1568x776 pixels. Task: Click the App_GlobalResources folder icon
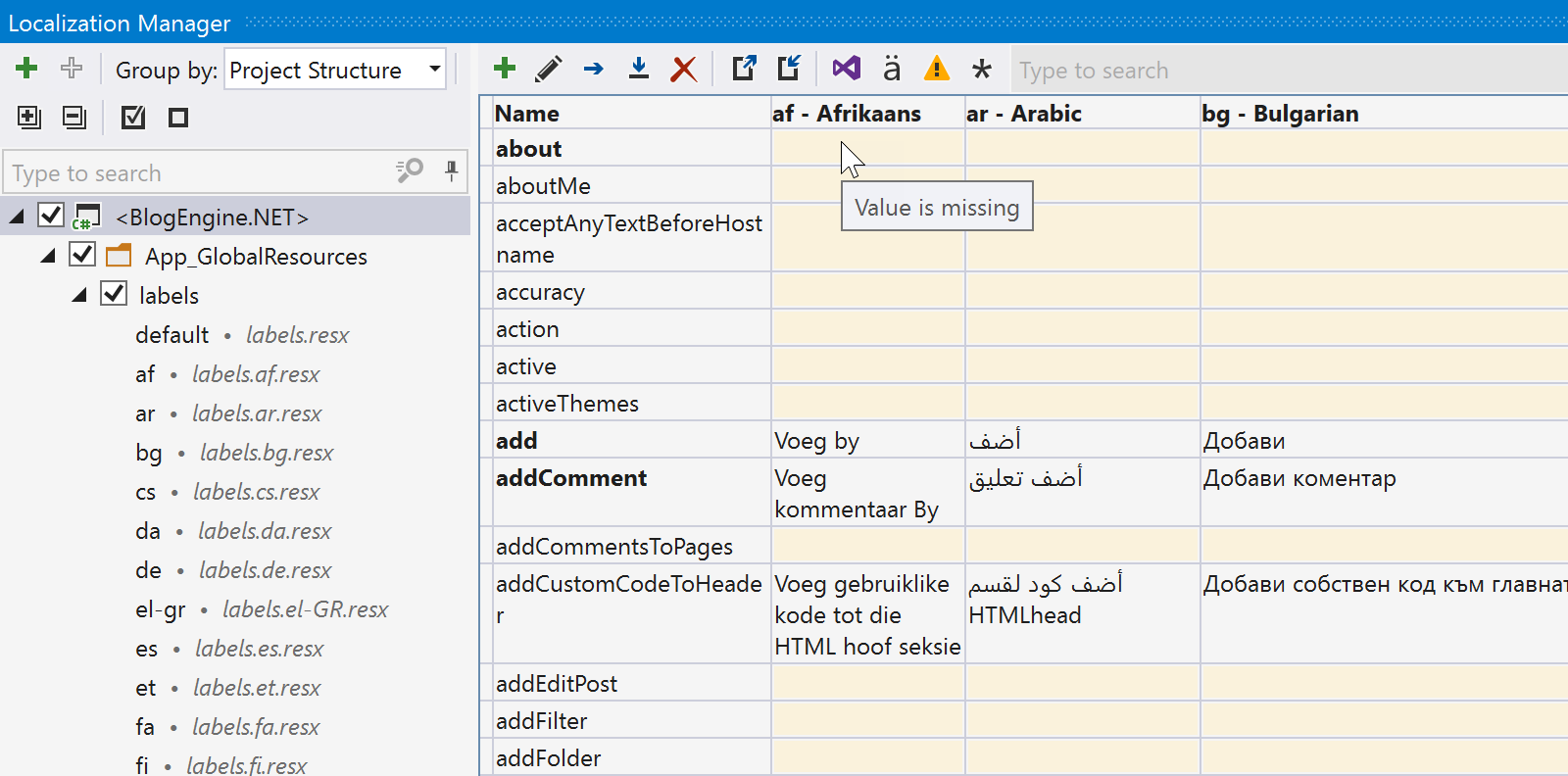pos(119,256)
